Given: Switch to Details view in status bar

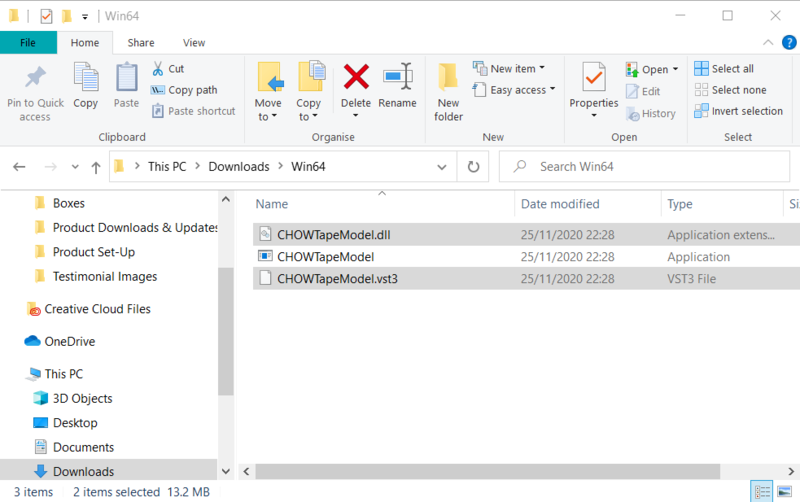Looking at the screenshot, I should pos(762,492).
